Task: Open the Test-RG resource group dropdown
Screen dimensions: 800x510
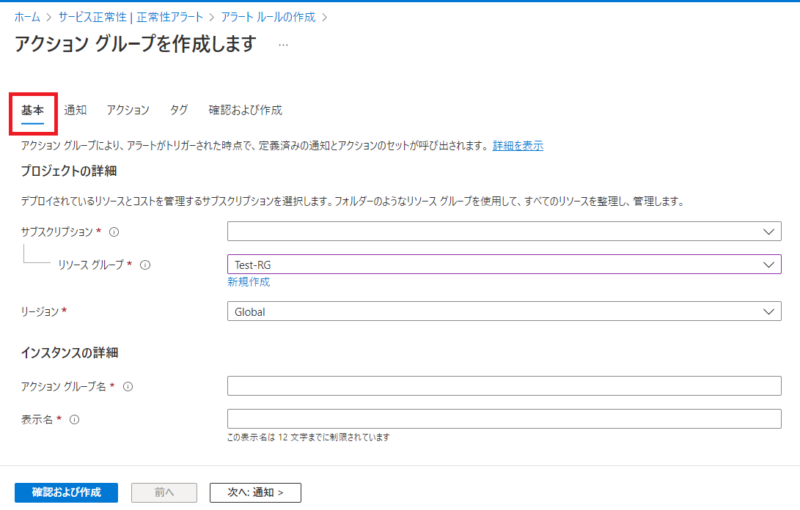Action: tap(504, 264)
